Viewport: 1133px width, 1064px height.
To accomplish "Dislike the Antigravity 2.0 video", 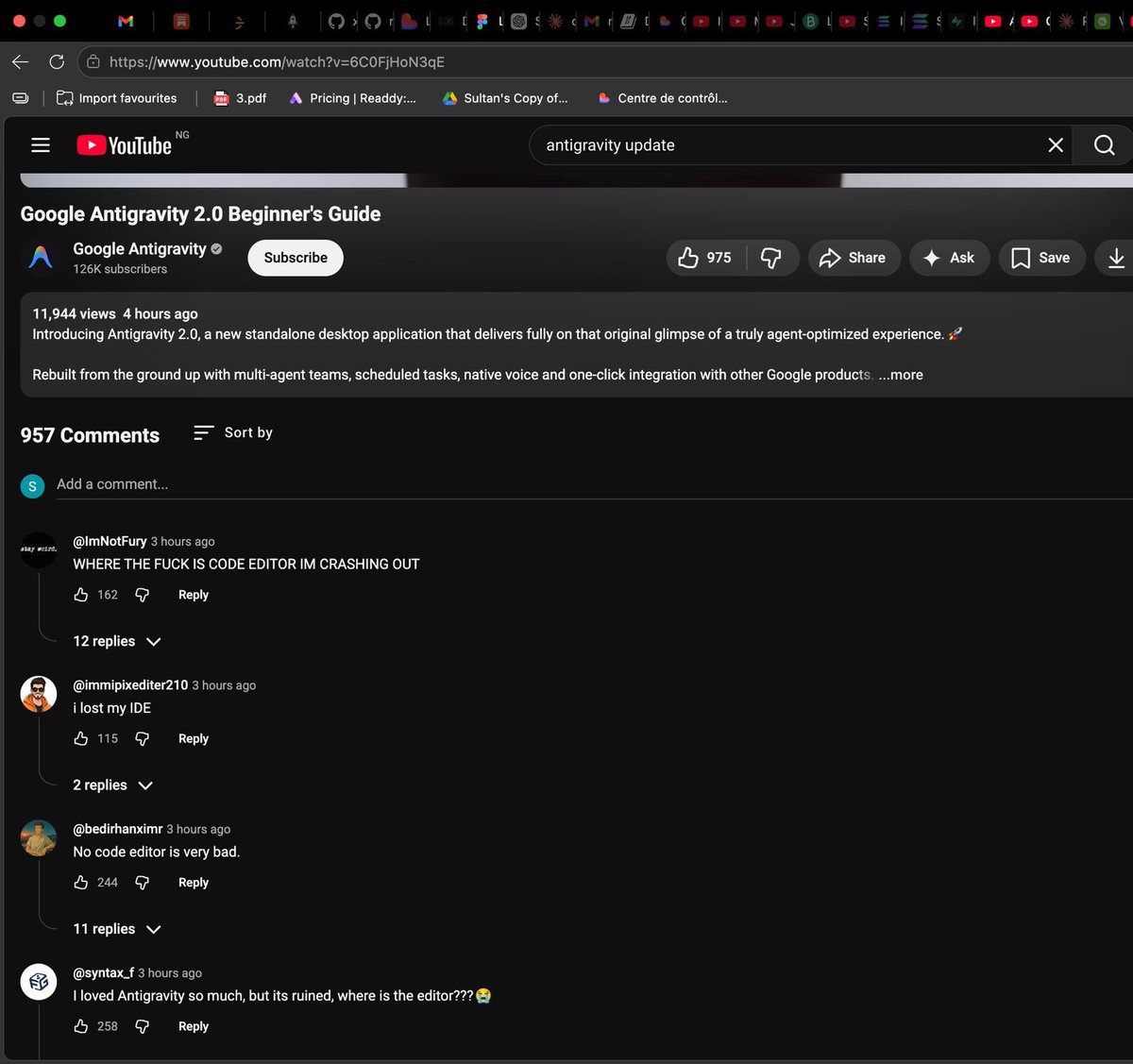I will 771,258.
